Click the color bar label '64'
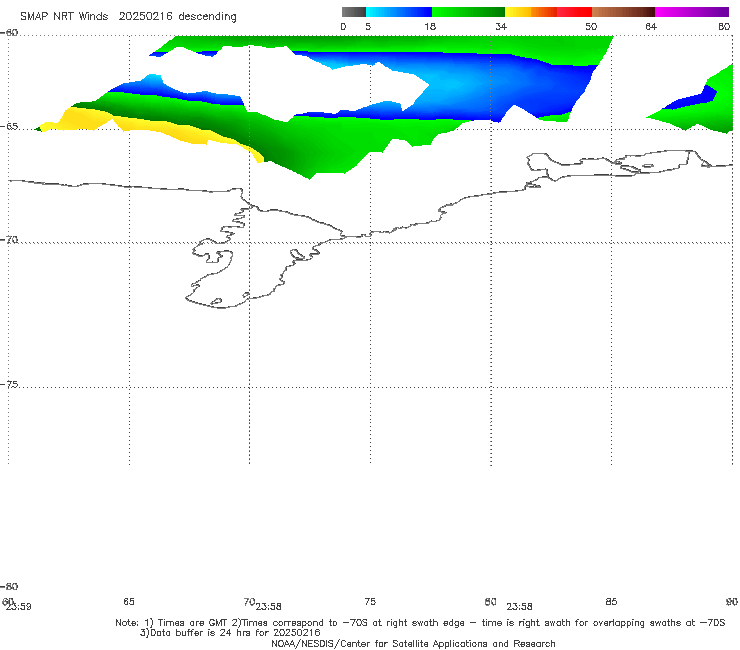 651,26
